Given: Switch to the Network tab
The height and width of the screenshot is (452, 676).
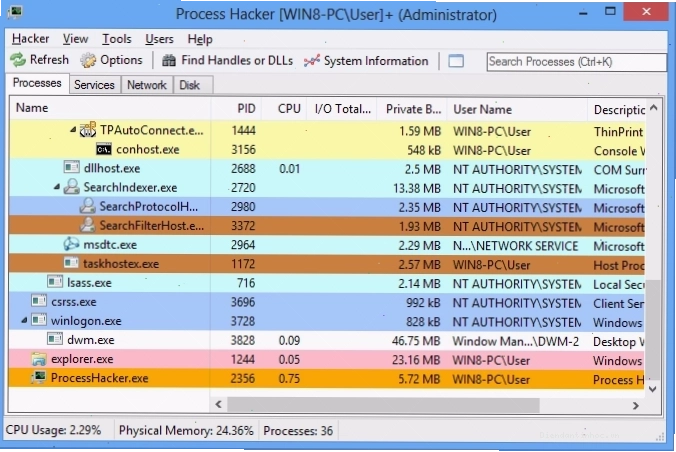Looking at the screenshot, I should tap(147, 85).
